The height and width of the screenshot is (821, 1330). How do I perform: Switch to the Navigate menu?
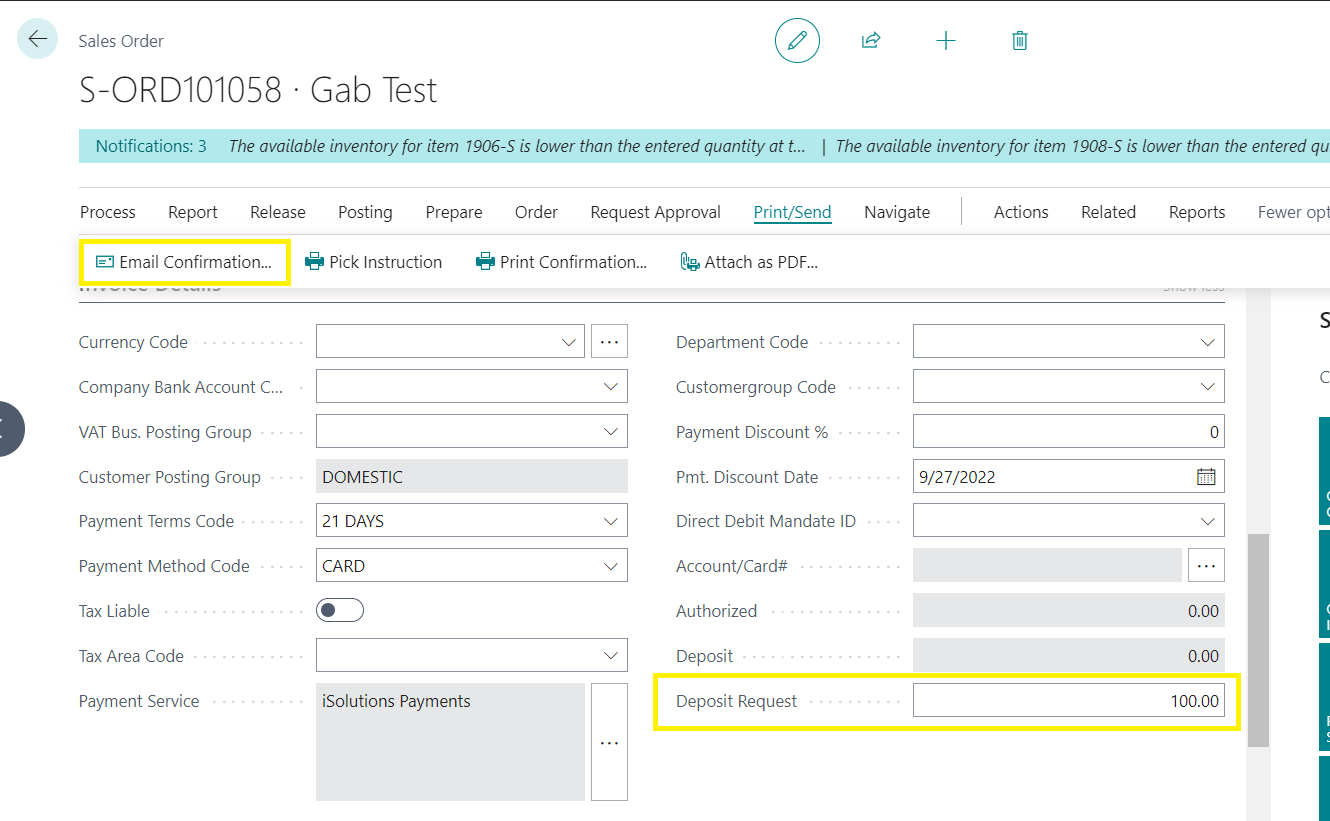click(x=897, y=212)
